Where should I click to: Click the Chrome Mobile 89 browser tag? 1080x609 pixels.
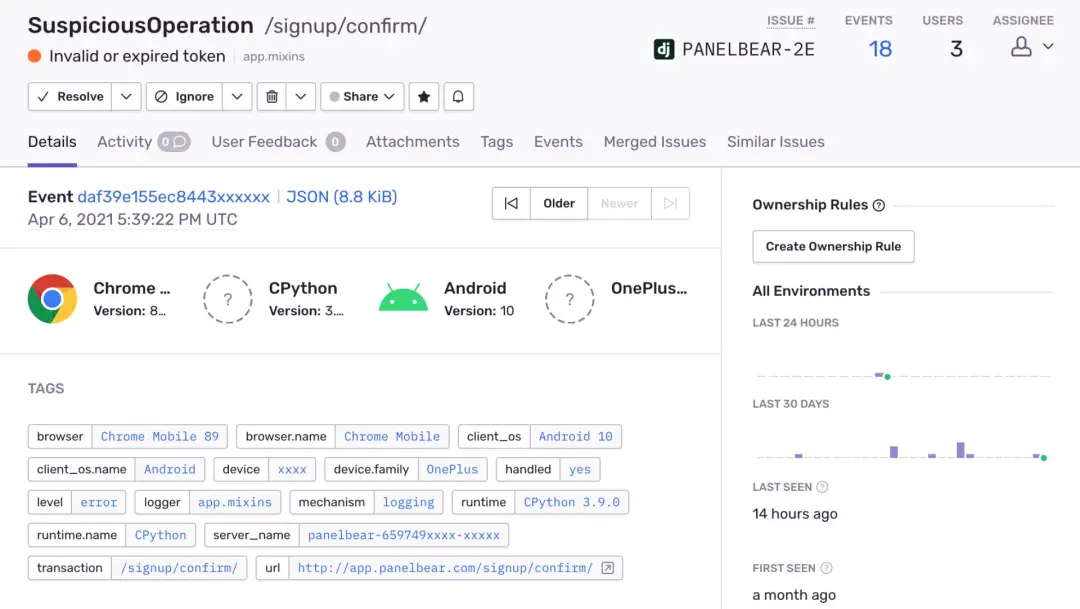point(159,436)
